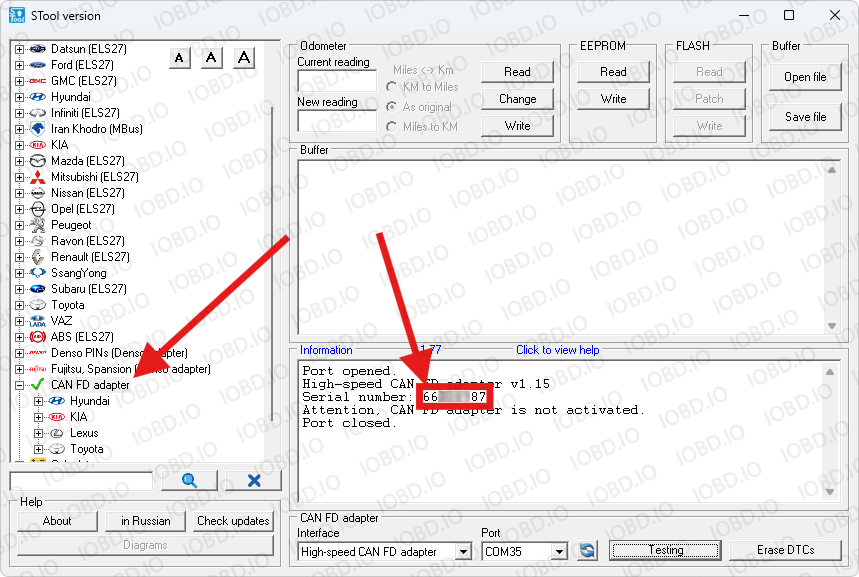This screenshot has height=577, width=859.
Task: Click the green checkmark CAN FD adapter icon
Action: [37, 385]
